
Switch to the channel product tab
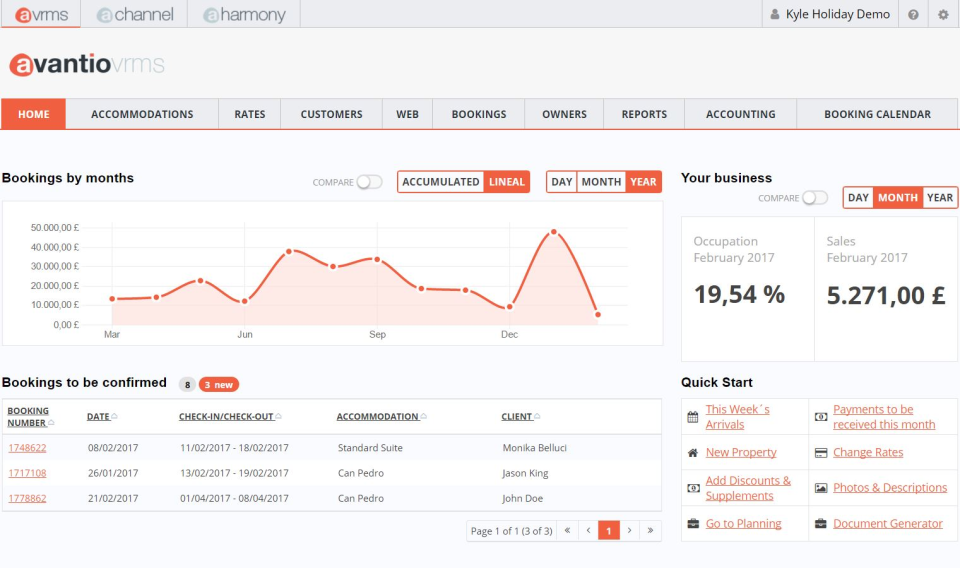tap(135, 15)
